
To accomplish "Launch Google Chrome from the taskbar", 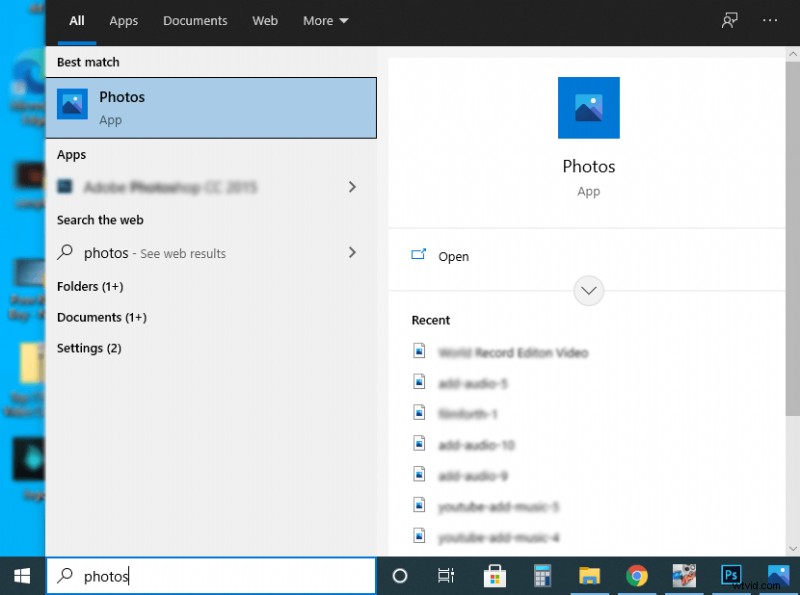I will [637, 576].
